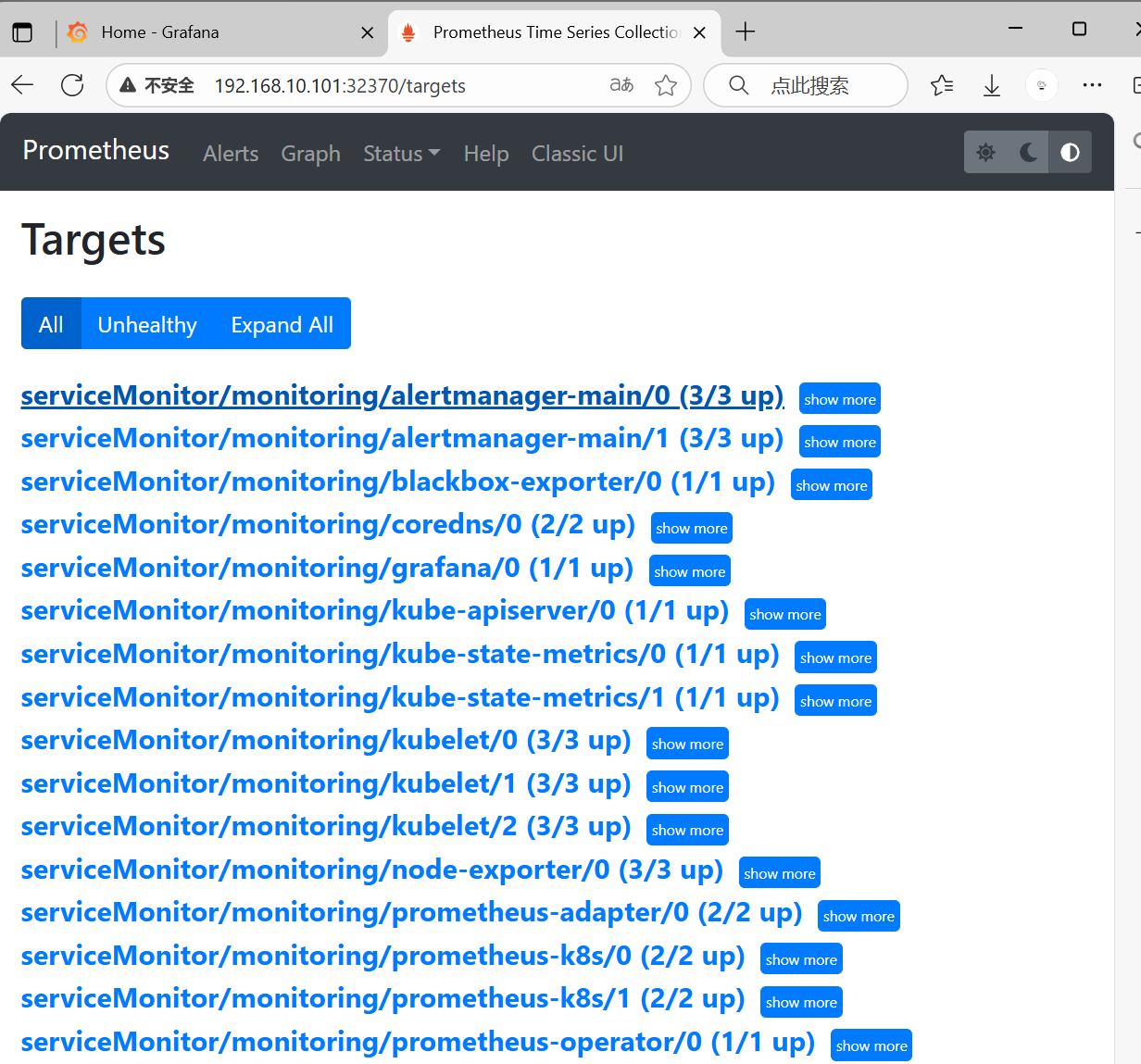Screen dimensions: 1141x1064
Task: Open kube-state-metrics/0 target group link
Action: click(x=400, y=654)
